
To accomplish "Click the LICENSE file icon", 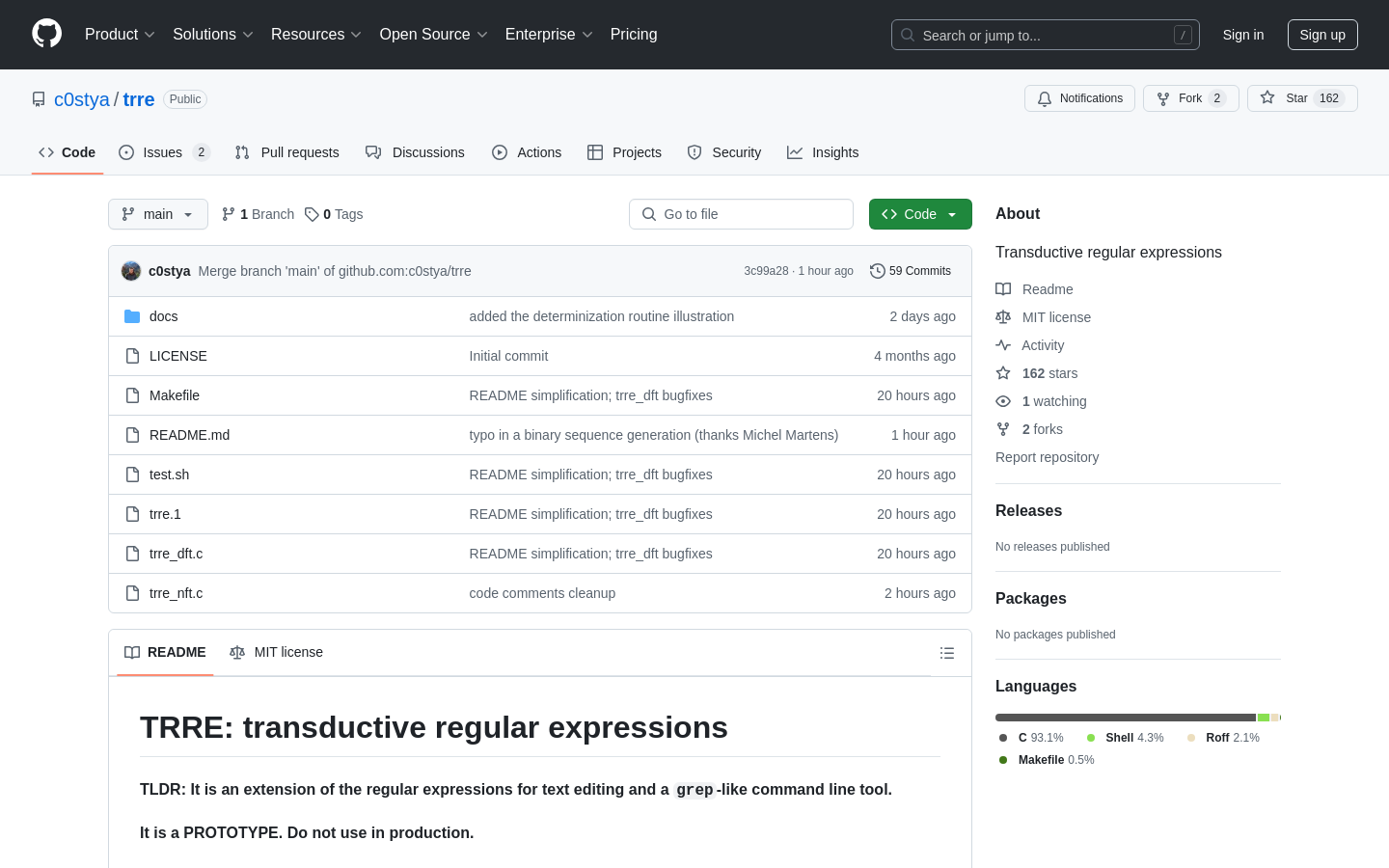I will click(x=132, y=356).
